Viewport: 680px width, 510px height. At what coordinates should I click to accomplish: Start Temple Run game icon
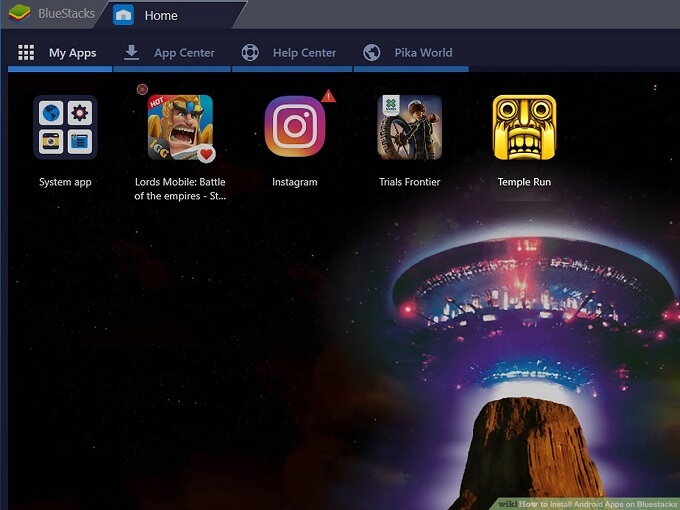(524, 127)
